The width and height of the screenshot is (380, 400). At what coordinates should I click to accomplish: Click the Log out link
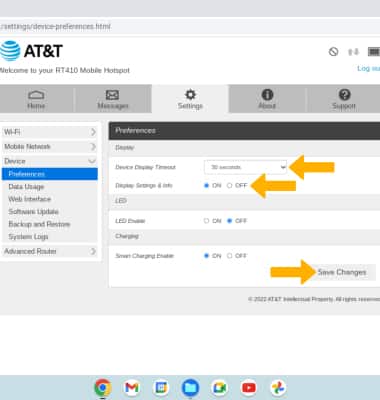(368, 68)
